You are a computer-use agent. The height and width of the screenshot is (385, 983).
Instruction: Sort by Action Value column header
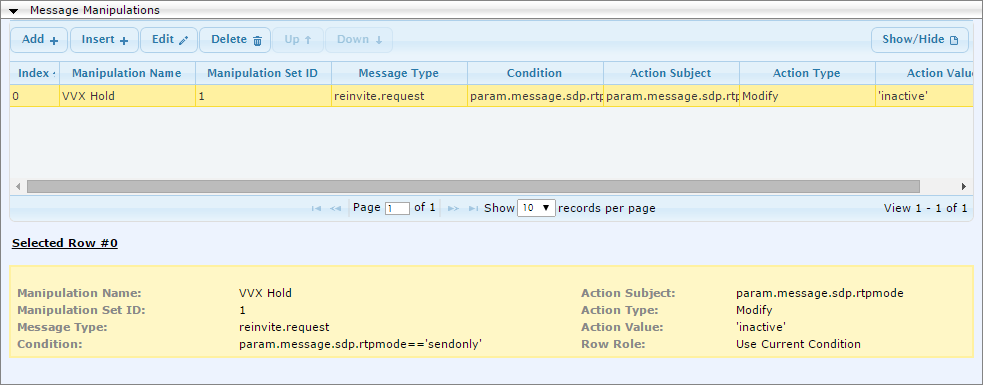(x=924, y=73)
